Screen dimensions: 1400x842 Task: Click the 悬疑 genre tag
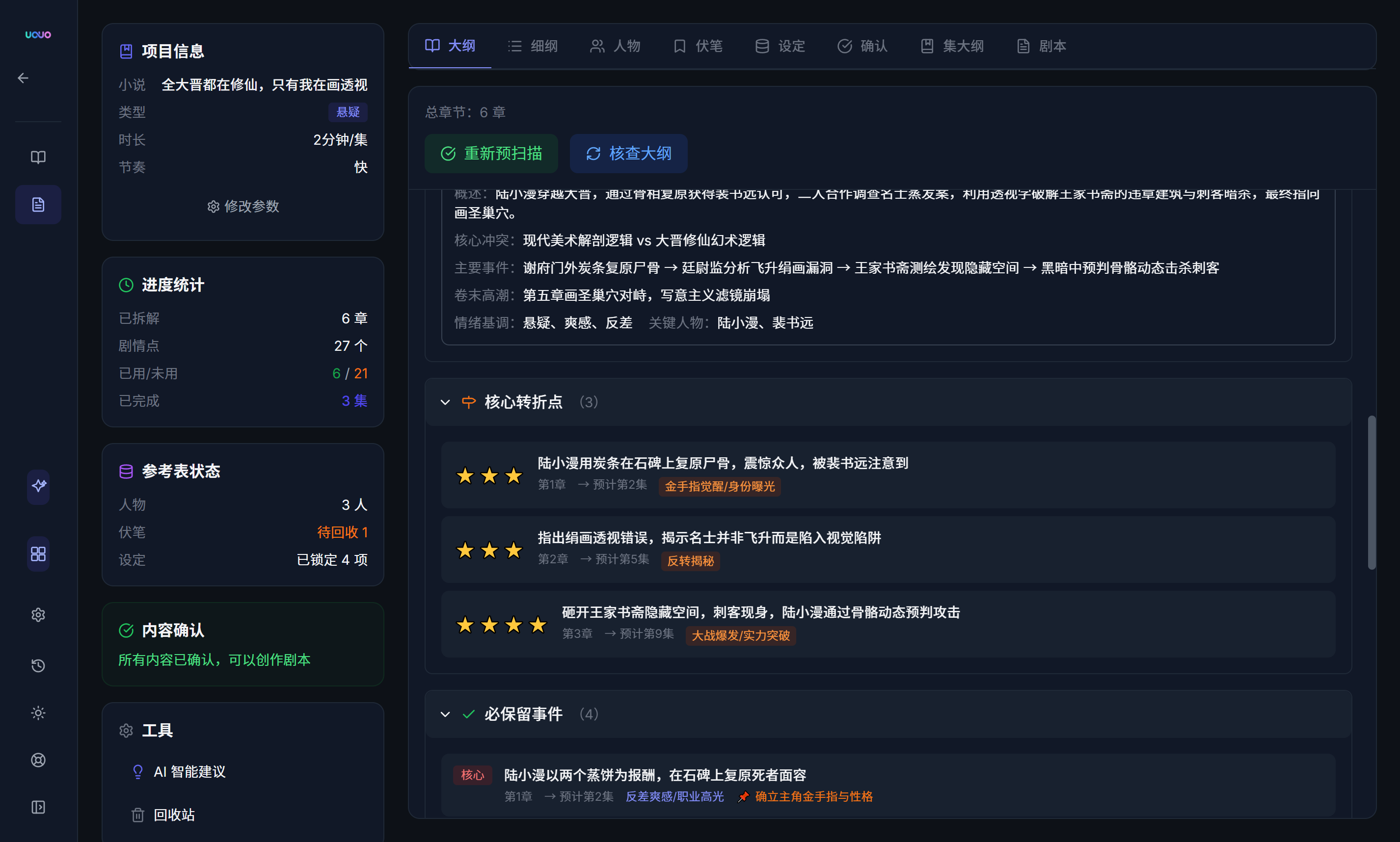pos(348,112)
